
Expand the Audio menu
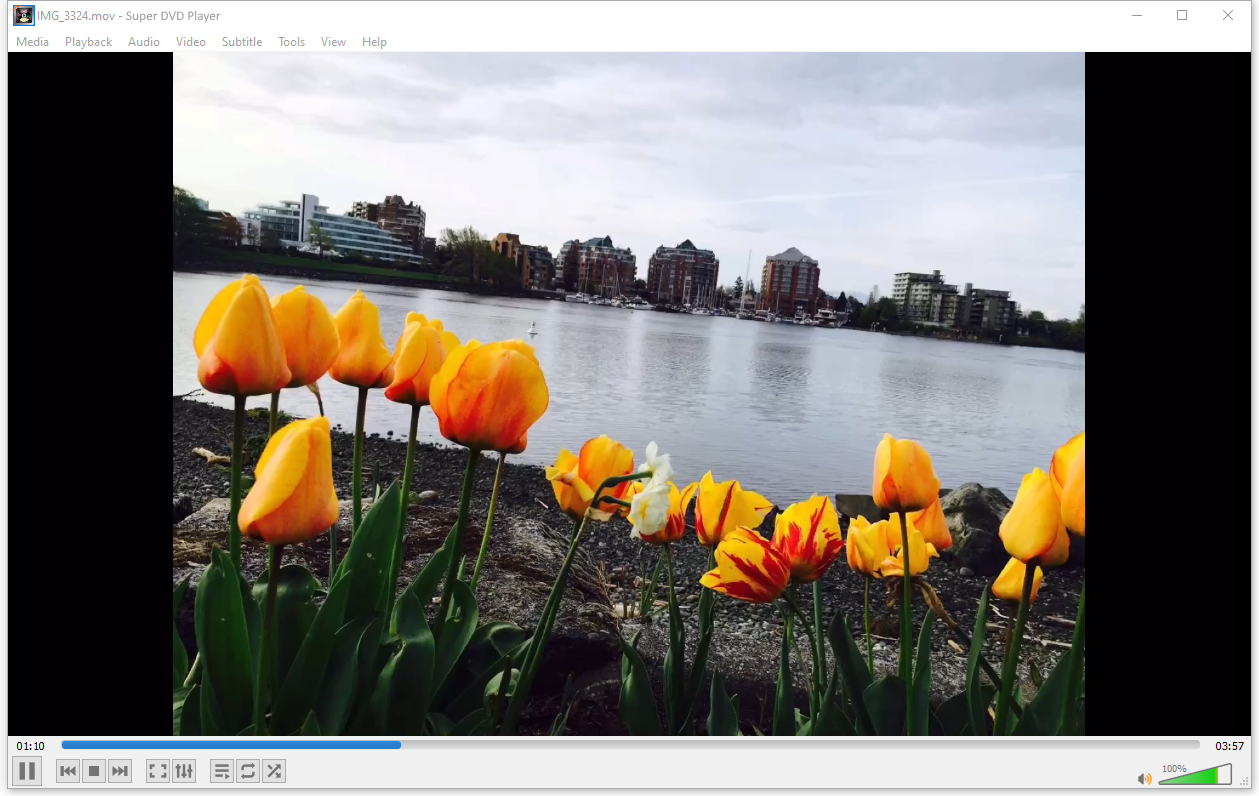click(144, 42)
